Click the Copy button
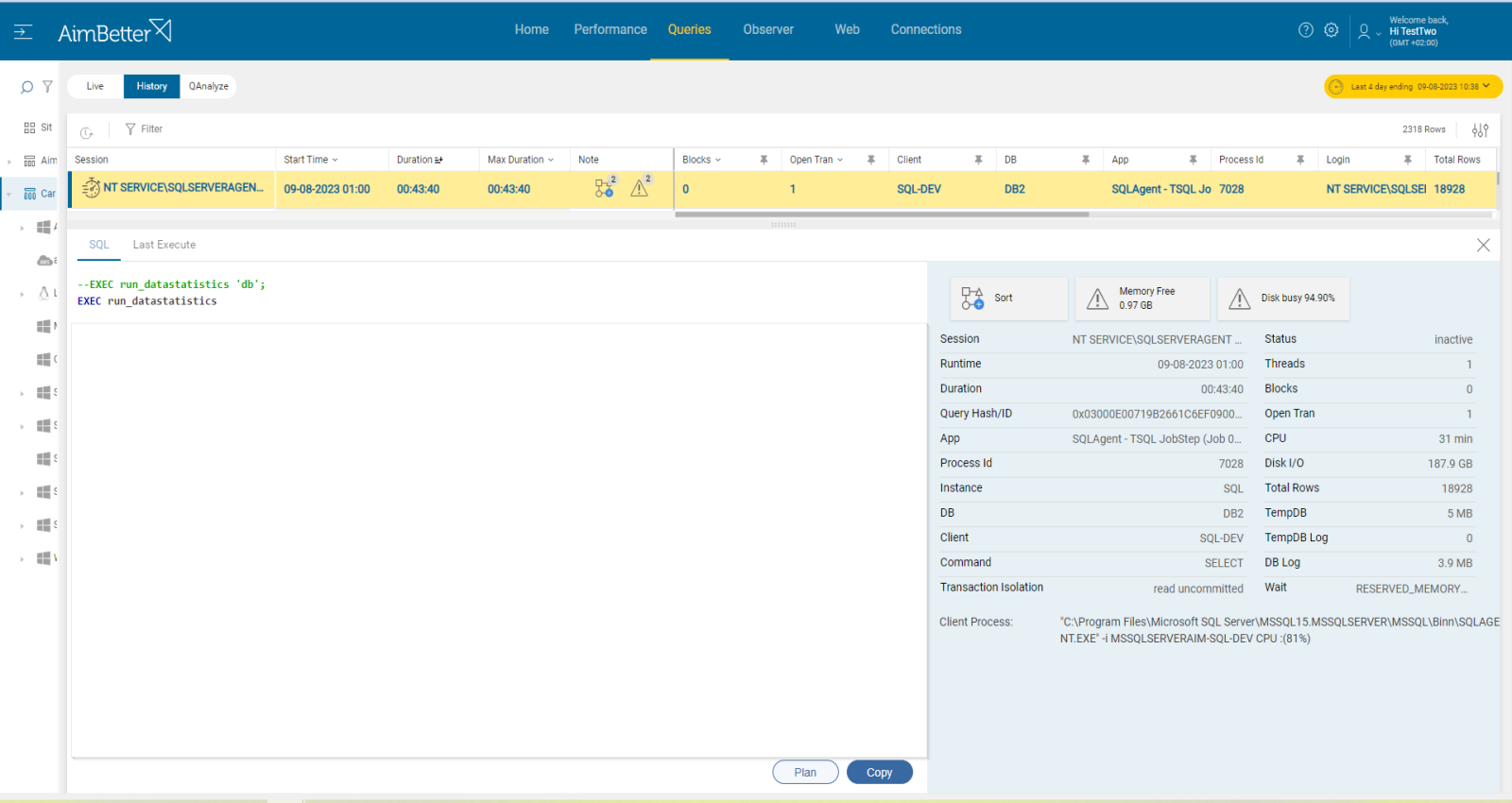The height and width of the screenshot is (803, 1512). coord(879,773)
